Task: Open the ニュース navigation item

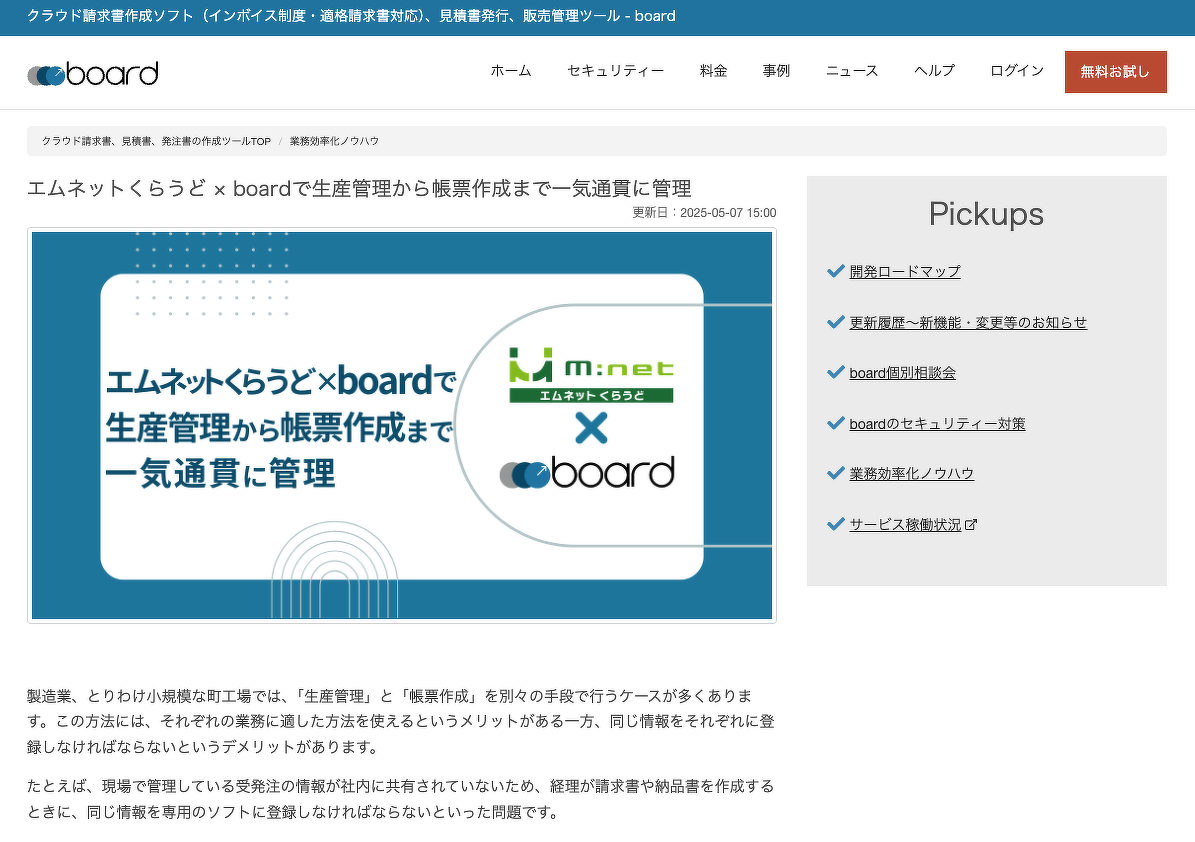Action: point(852,71)
